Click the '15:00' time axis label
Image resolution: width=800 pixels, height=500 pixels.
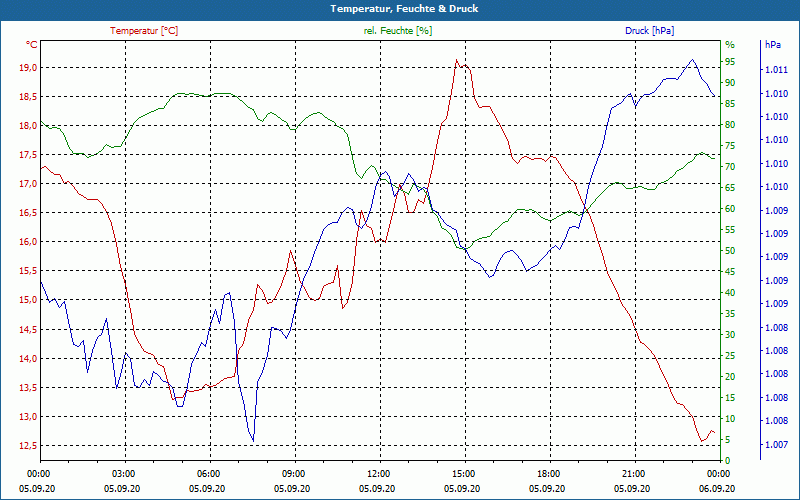coord(462,474)
